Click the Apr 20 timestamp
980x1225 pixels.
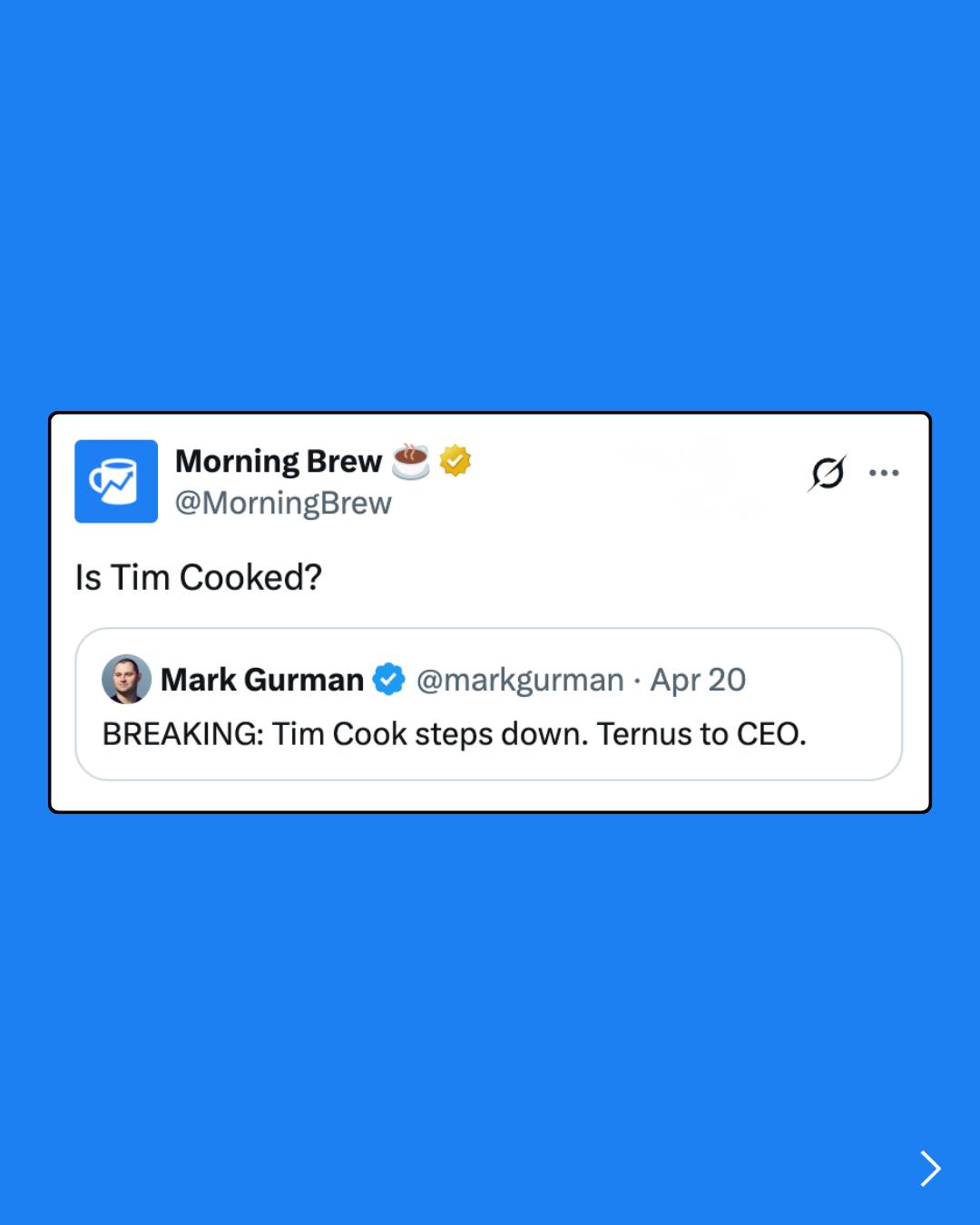tap(698, 680)
